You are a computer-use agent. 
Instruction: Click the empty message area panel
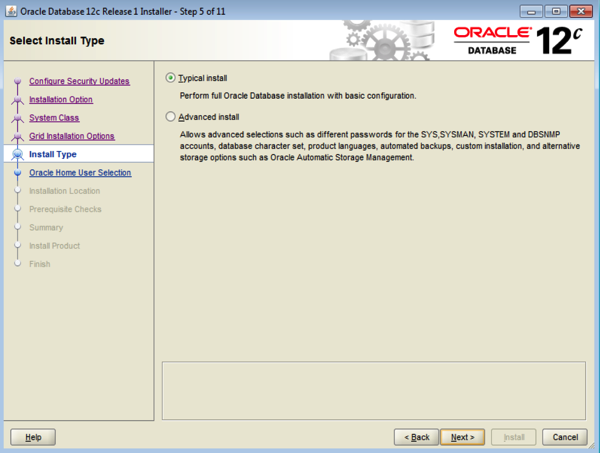374,390
